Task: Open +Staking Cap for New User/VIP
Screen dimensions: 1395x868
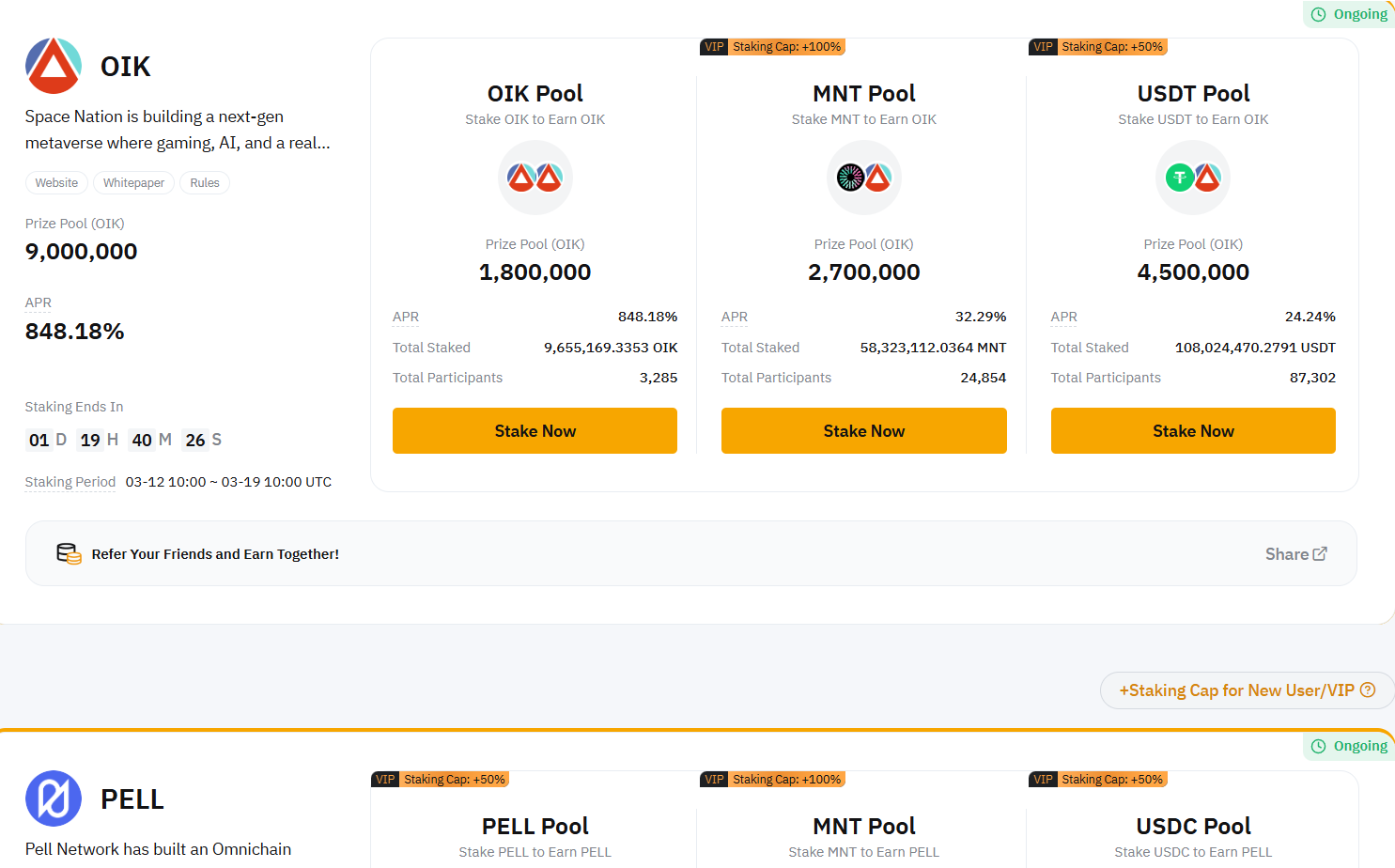Action: [1247, 690]
